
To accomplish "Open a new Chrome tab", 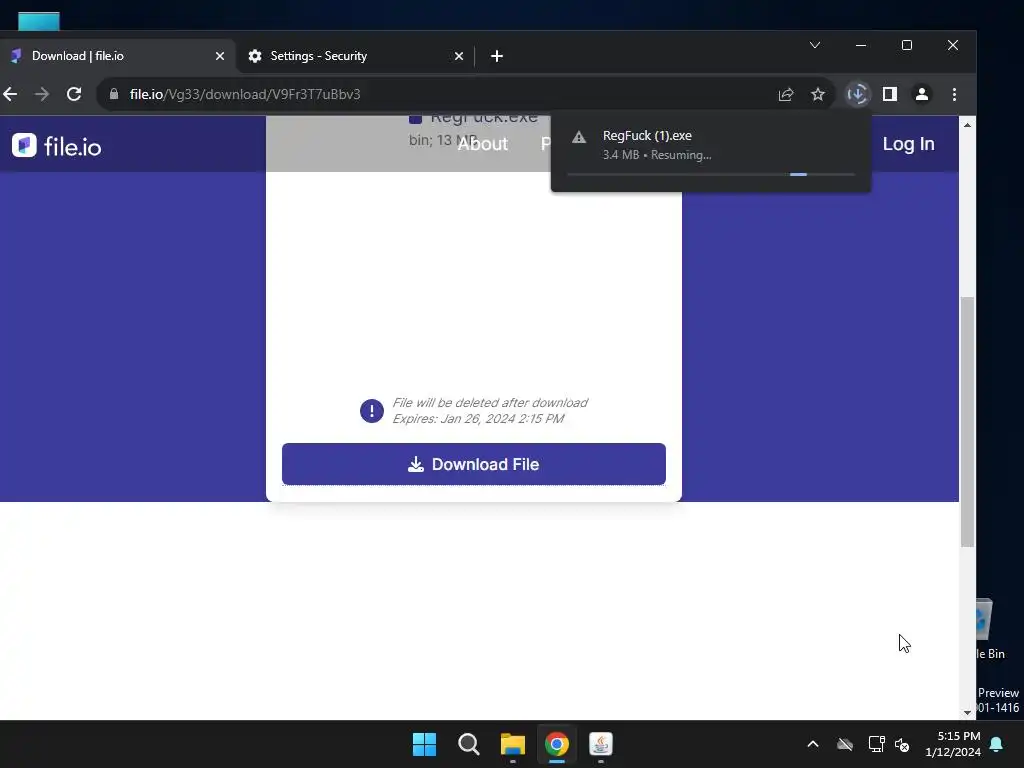I will tap(497, 56).
